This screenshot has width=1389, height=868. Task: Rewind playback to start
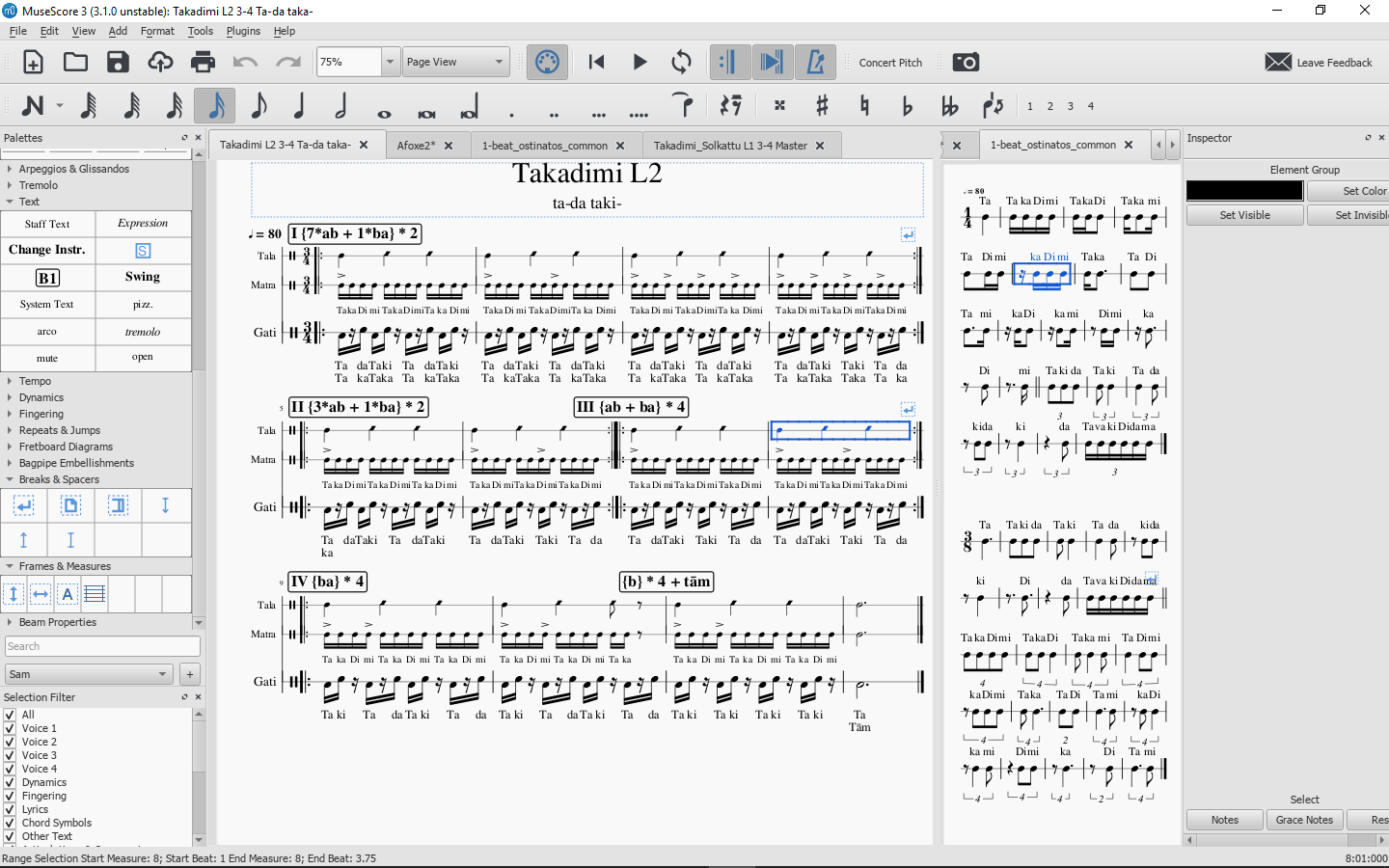click(x=596, y=63)
